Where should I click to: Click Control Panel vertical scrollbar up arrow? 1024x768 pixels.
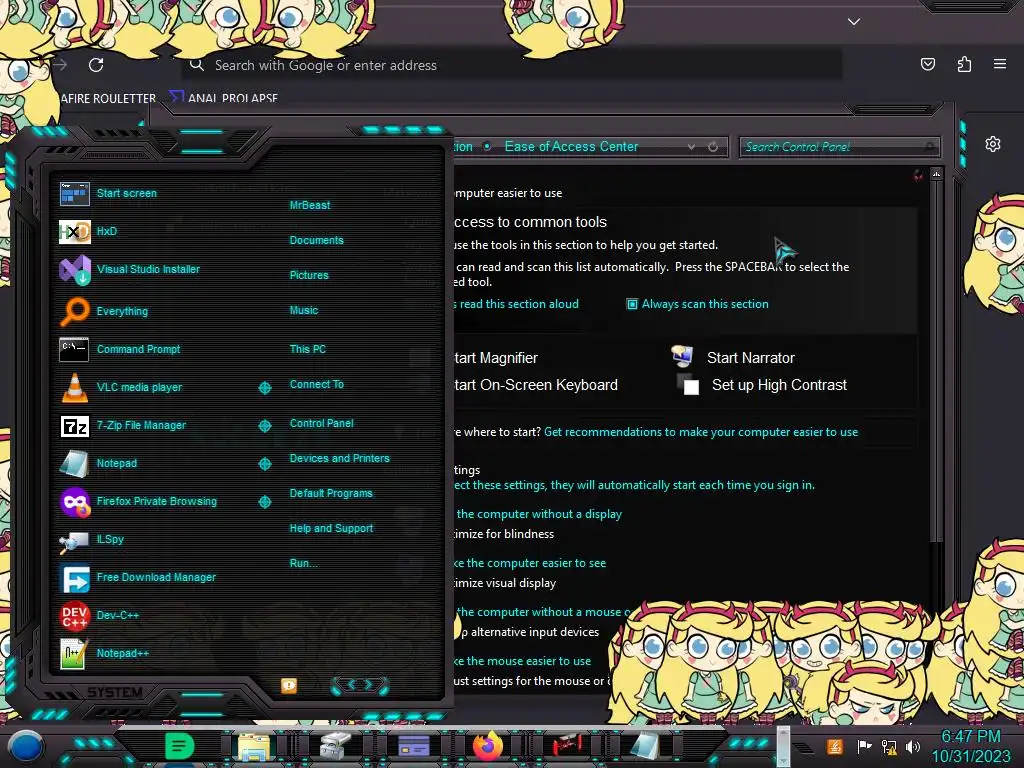coord(936,174)
